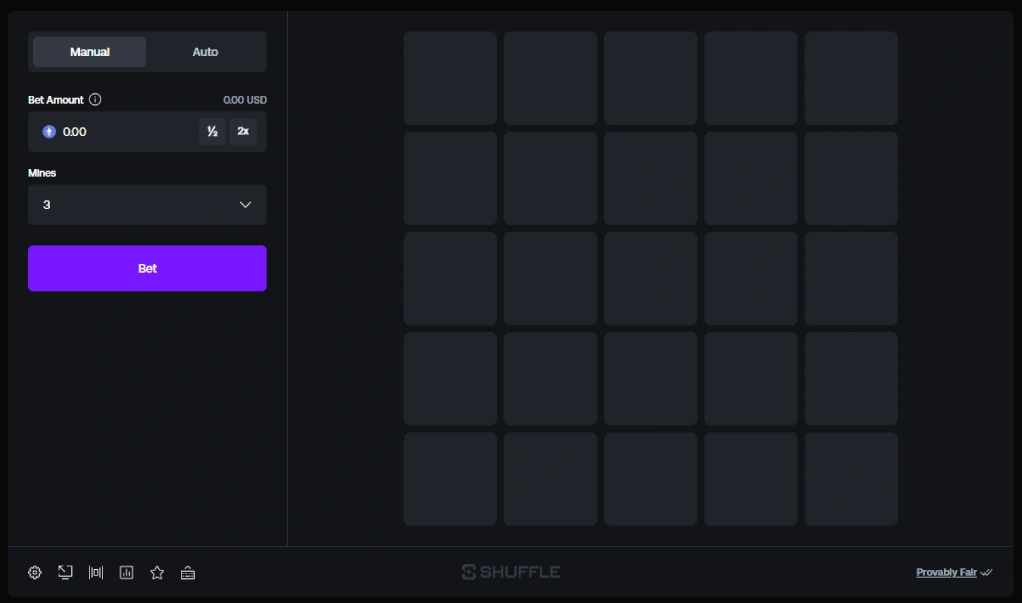Open the live stats bars icon

[96, 572]
